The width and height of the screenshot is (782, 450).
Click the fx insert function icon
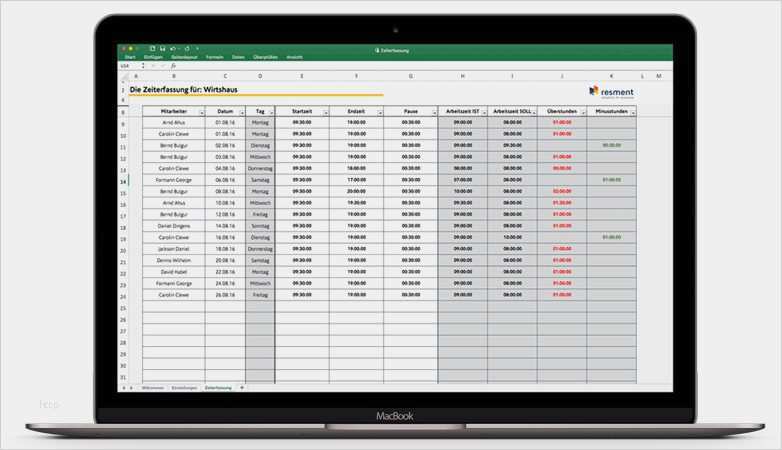(173, 65)
